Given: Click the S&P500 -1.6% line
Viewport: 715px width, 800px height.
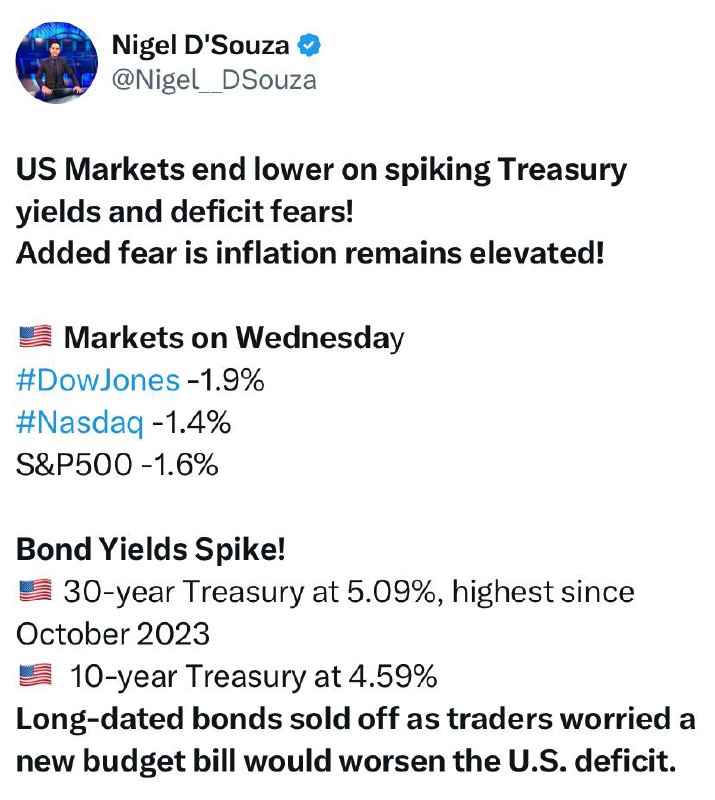Looking at the screenshot, I should (x=117, y=465).
